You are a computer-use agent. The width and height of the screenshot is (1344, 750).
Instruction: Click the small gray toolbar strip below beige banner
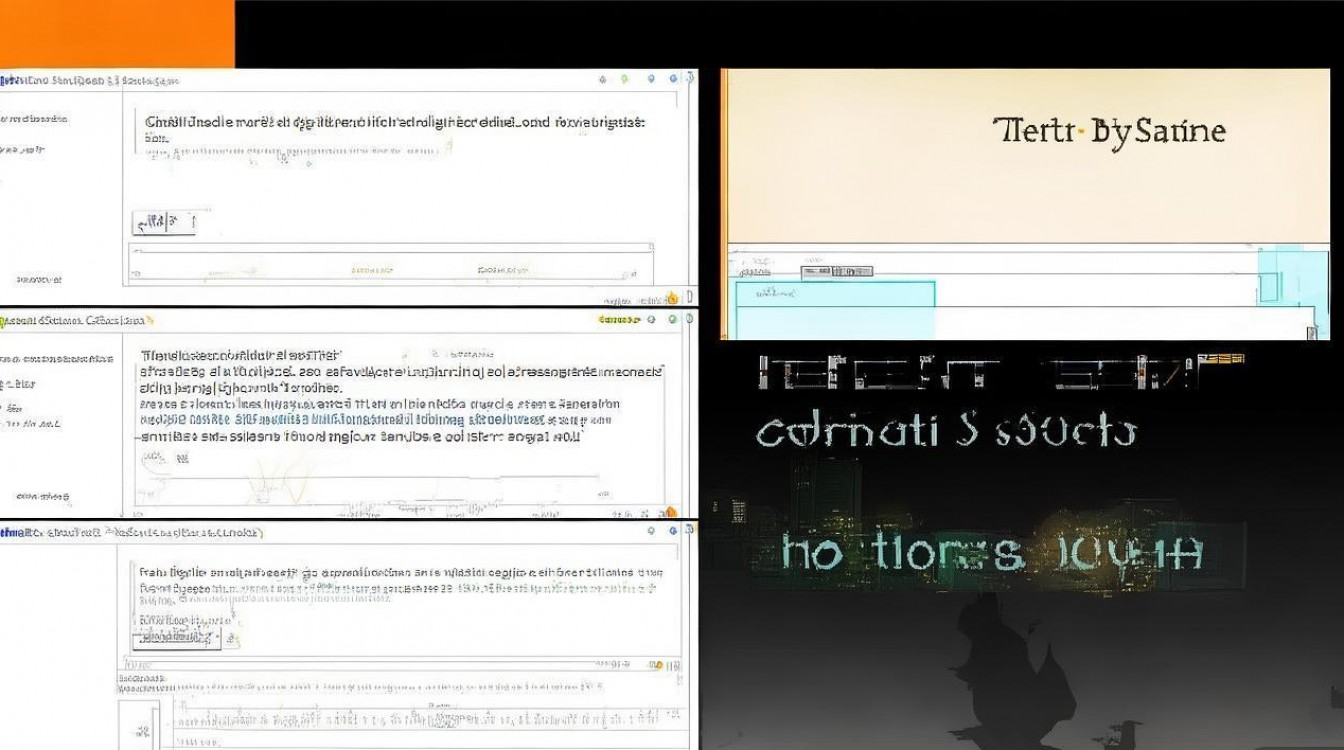point(837,271)
